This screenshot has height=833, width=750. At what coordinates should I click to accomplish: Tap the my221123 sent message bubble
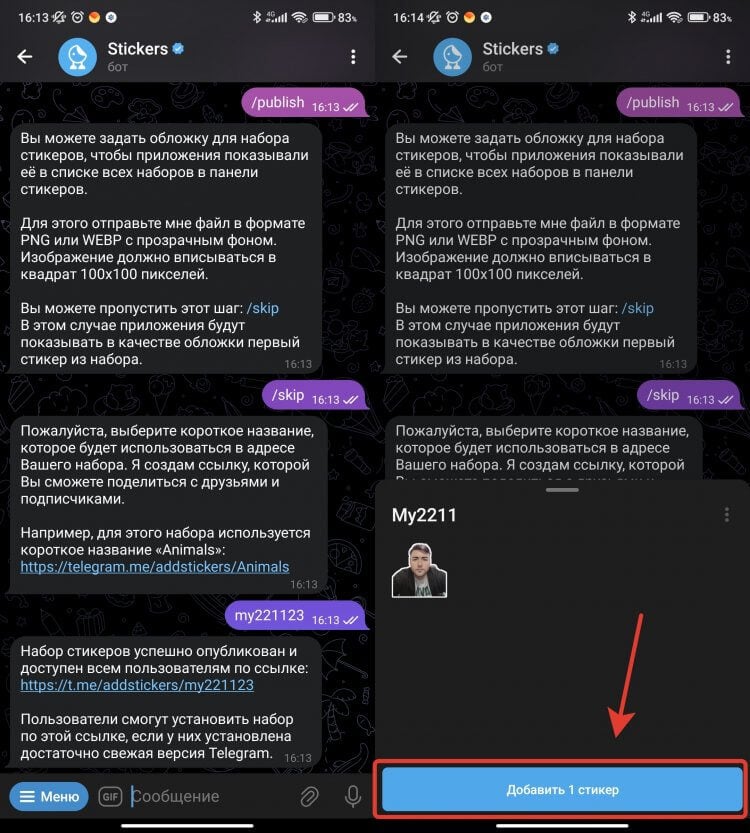[296, 616]
